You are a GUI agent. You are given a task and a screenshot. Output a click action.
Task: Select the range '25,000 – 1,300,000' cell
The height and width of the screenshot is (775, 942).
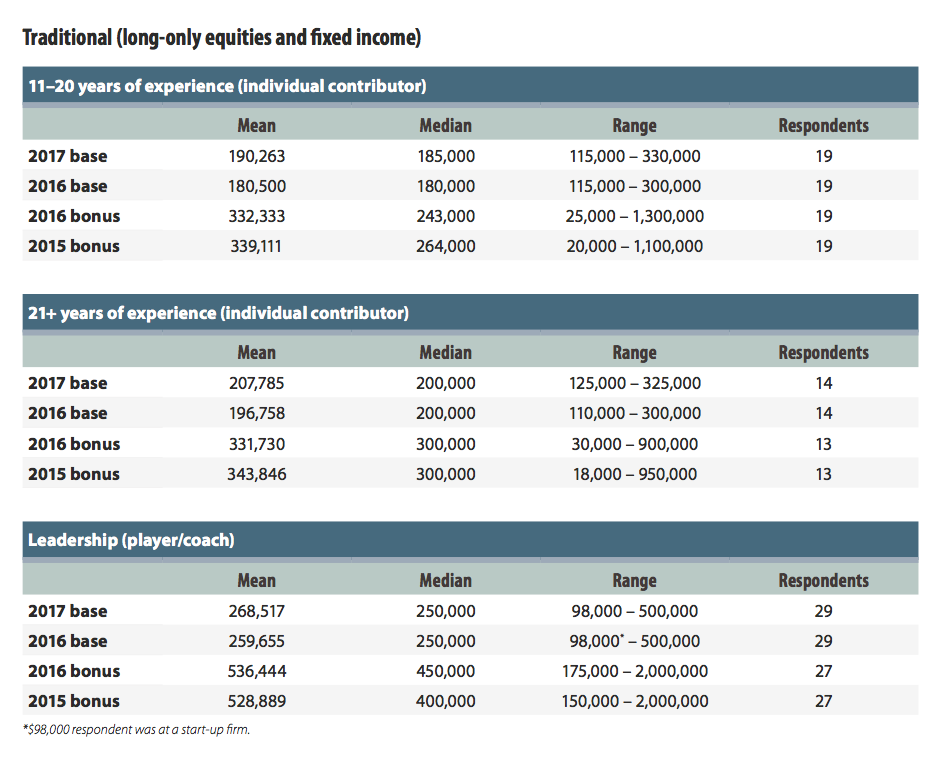[634, 216]
